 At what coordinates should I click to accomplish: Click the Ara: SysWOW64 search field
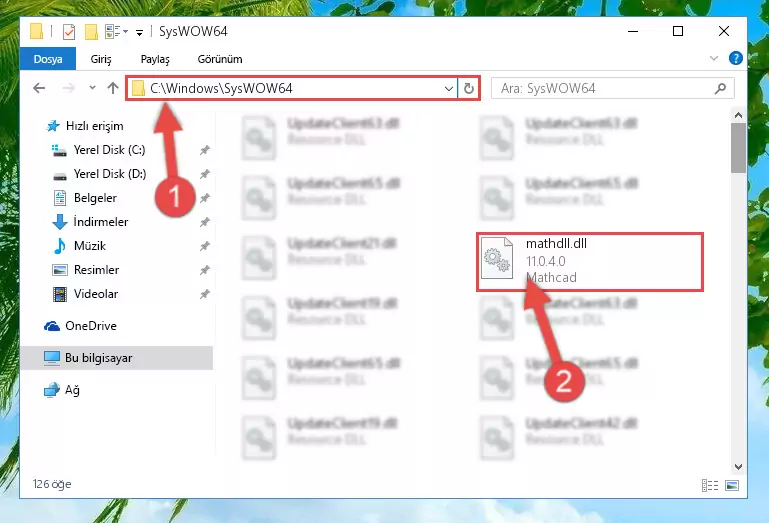point(613,88)
